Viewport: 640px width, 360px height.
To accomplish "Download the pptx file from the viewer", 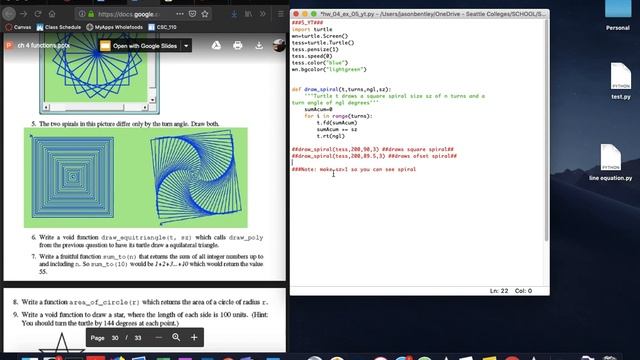I will point(259,45).
